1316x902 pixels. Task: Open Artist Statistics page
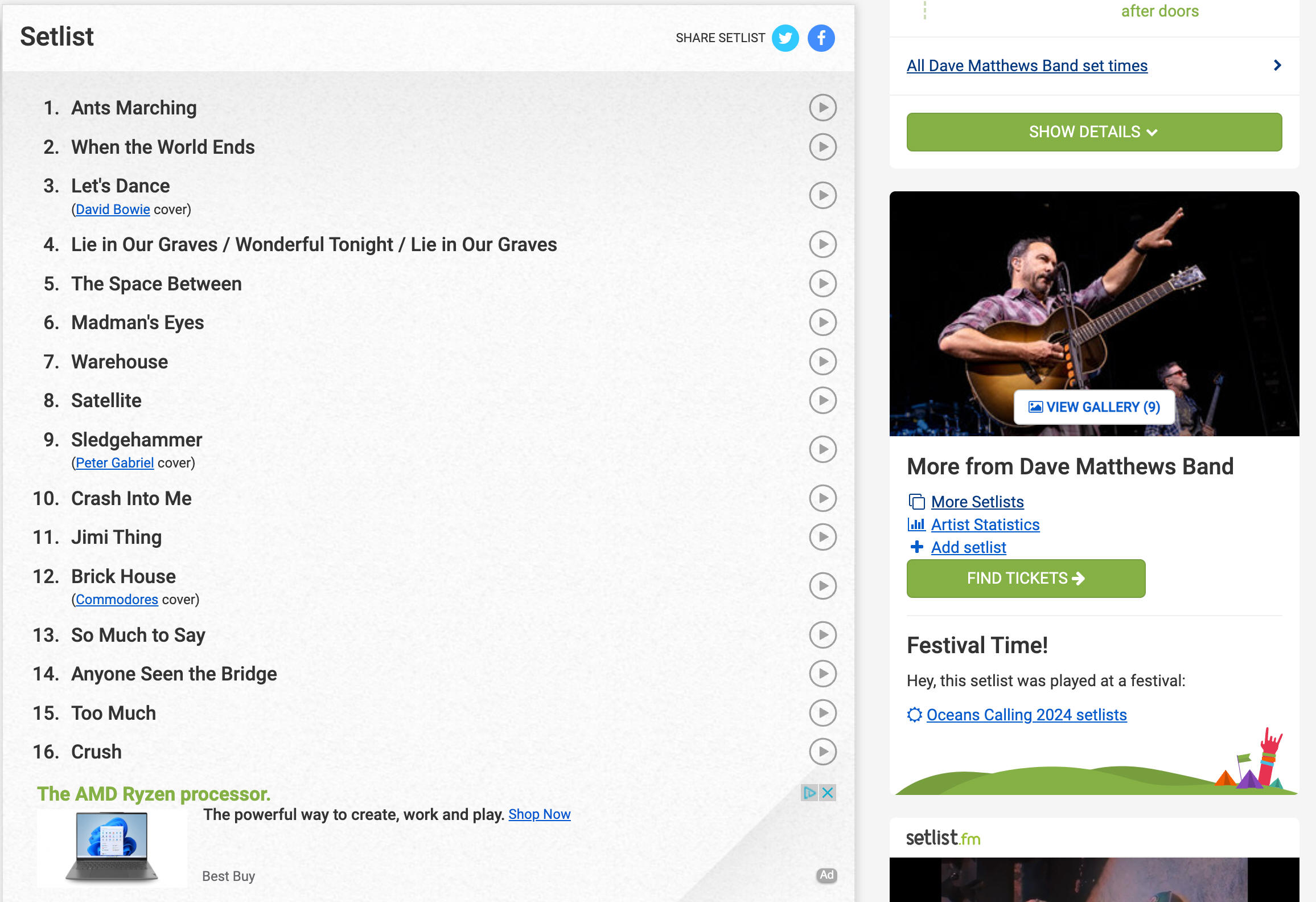click(x=985, y=524)
